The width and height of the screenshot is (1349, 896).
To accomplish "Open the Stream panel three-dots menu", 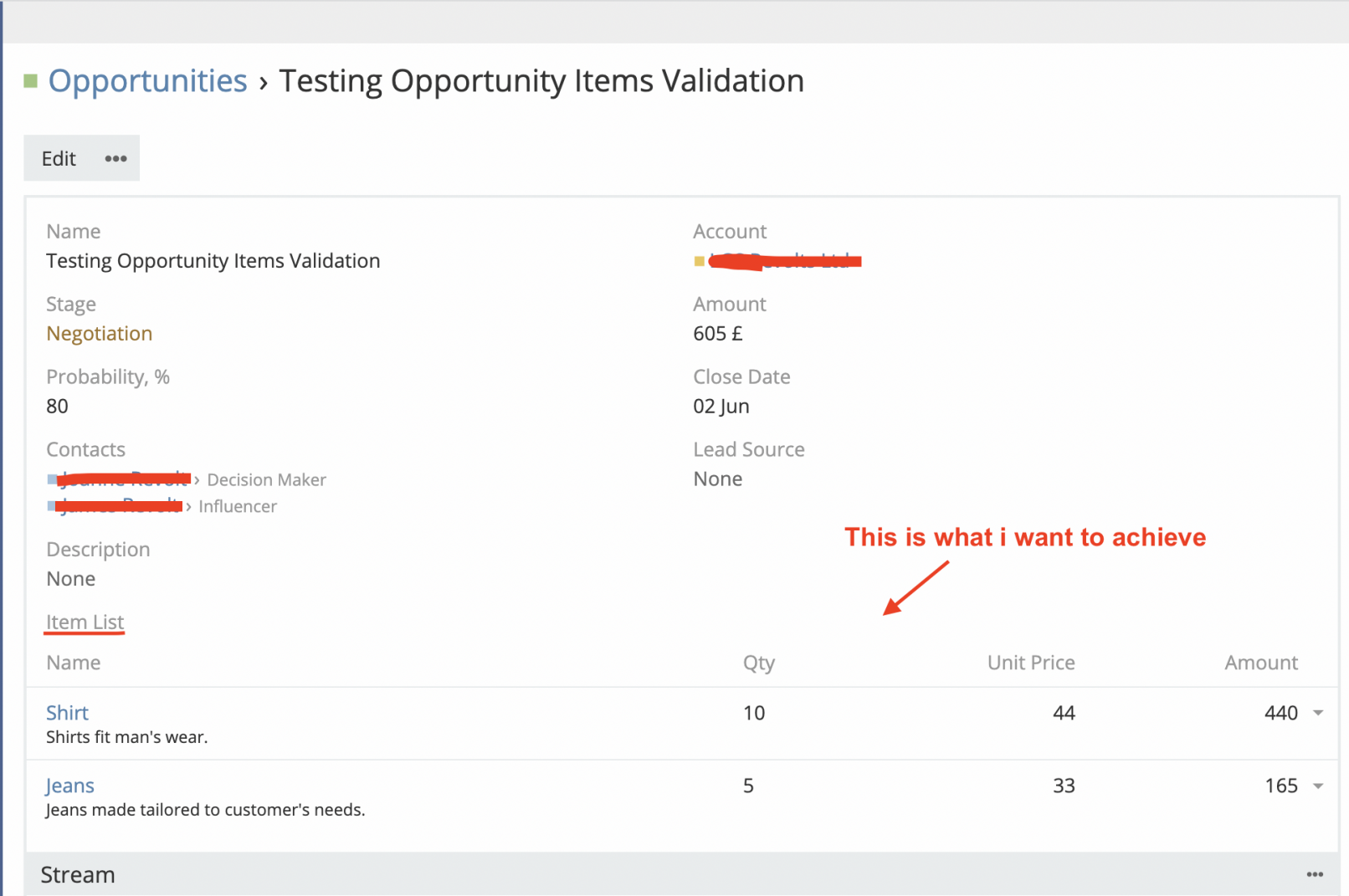I will [1315, 874].
